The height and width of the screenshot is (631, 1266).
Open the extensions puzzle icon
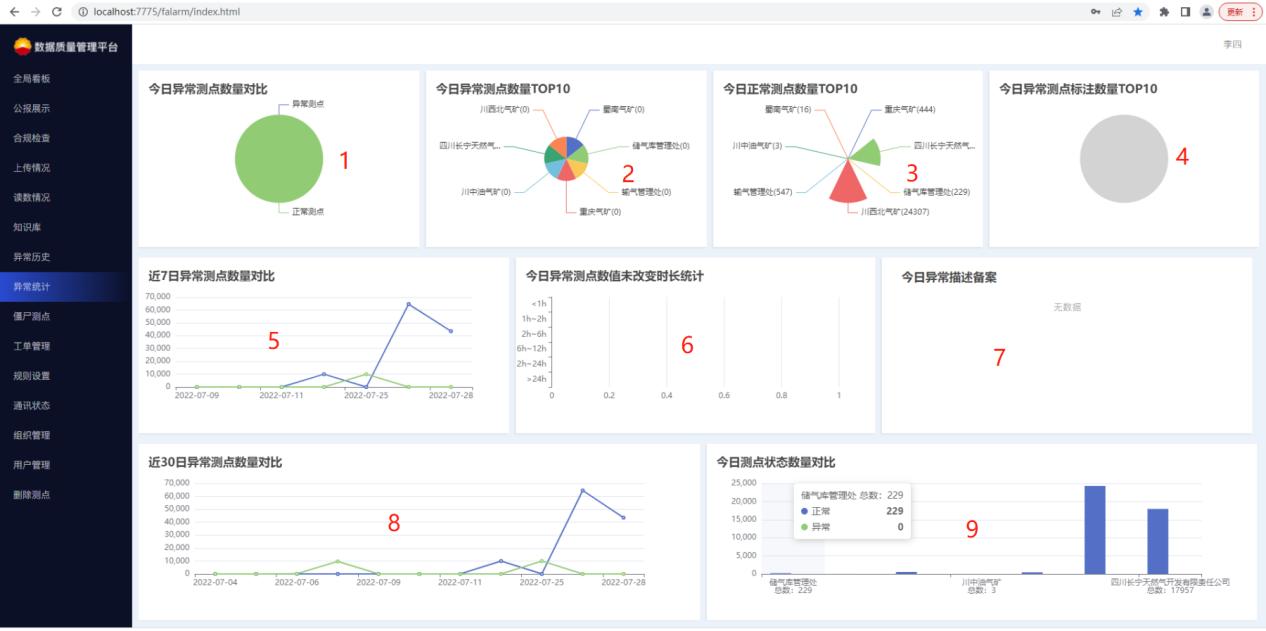pyautogui.click(x=1164, y=11)
